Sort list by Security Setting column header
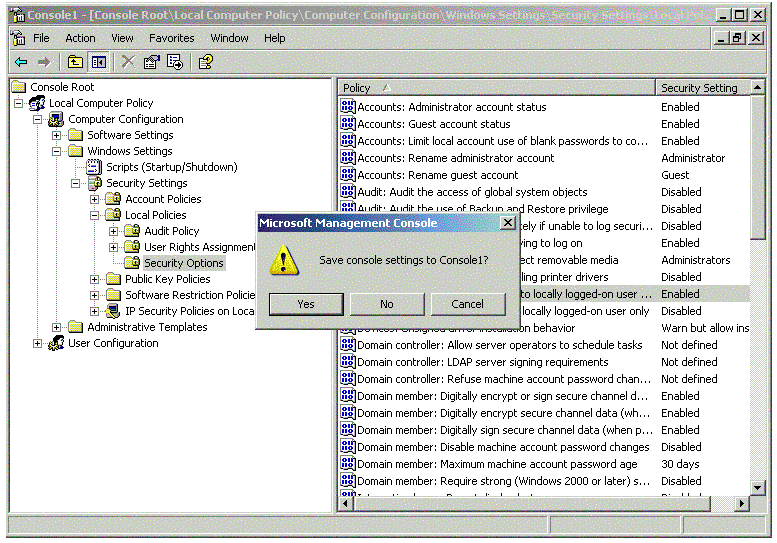This screenshot has width=777, height=543. coord(703,88)
